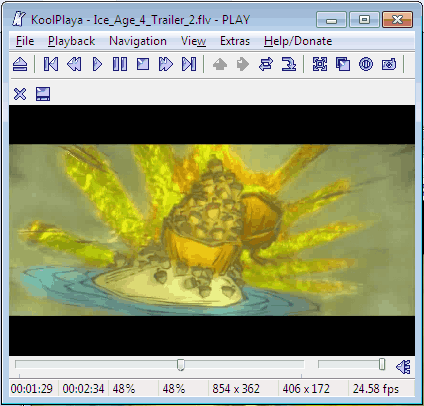Open the View menu
This screenshot has height=406, width=424.
click(193, 41)
